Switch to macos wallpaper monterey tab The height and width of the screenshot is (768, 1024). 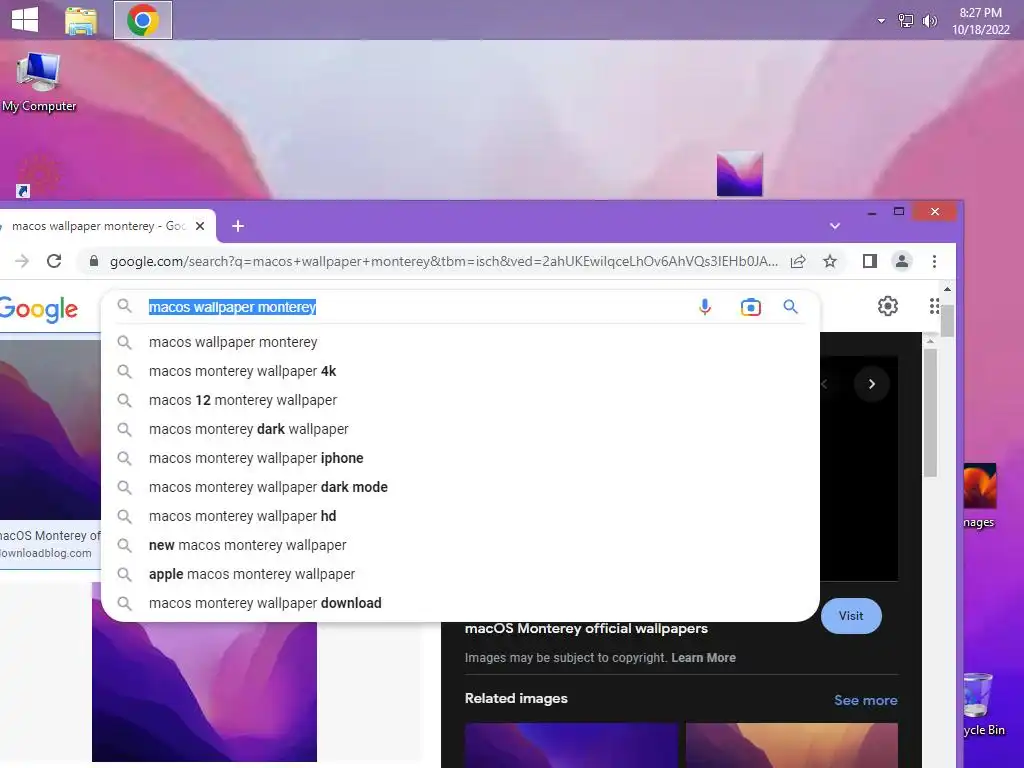point(98,226)
